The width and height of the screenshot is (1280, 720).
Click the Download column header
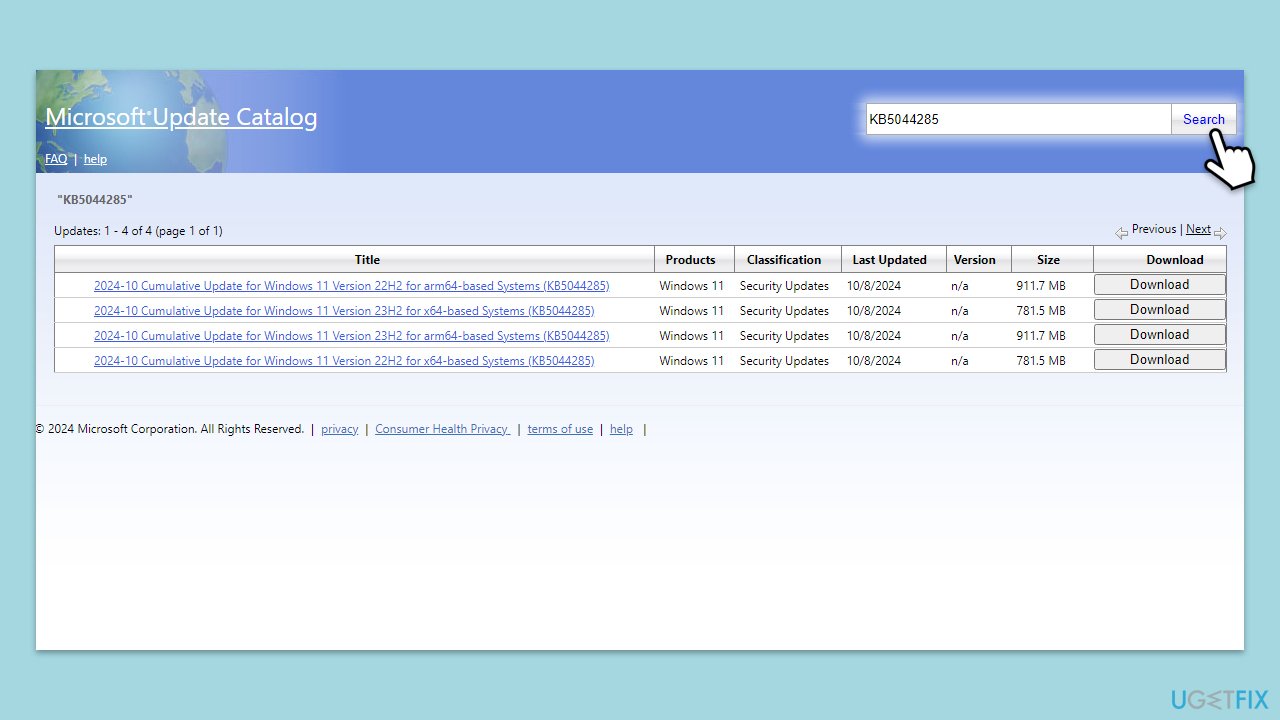(1175, 260)
